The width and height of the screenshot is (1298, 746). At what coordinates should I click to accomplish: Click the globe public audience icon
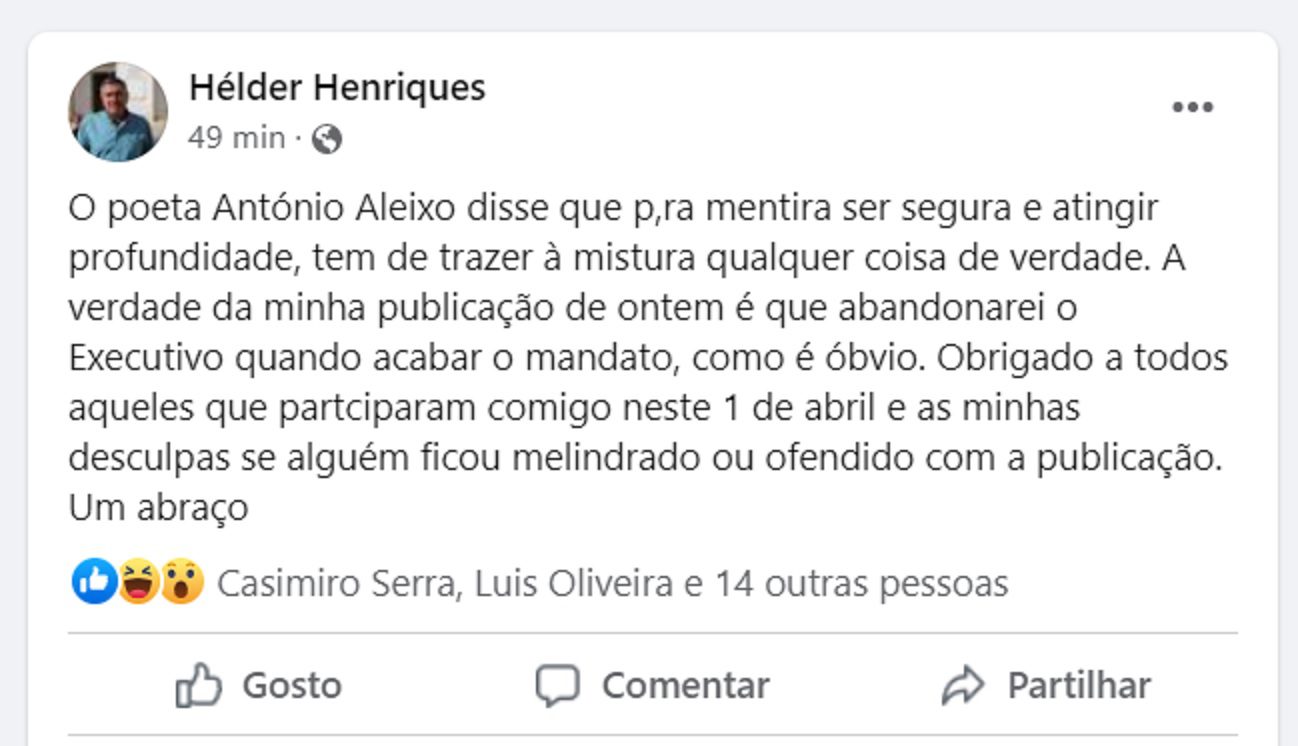(x=326, y=139)
